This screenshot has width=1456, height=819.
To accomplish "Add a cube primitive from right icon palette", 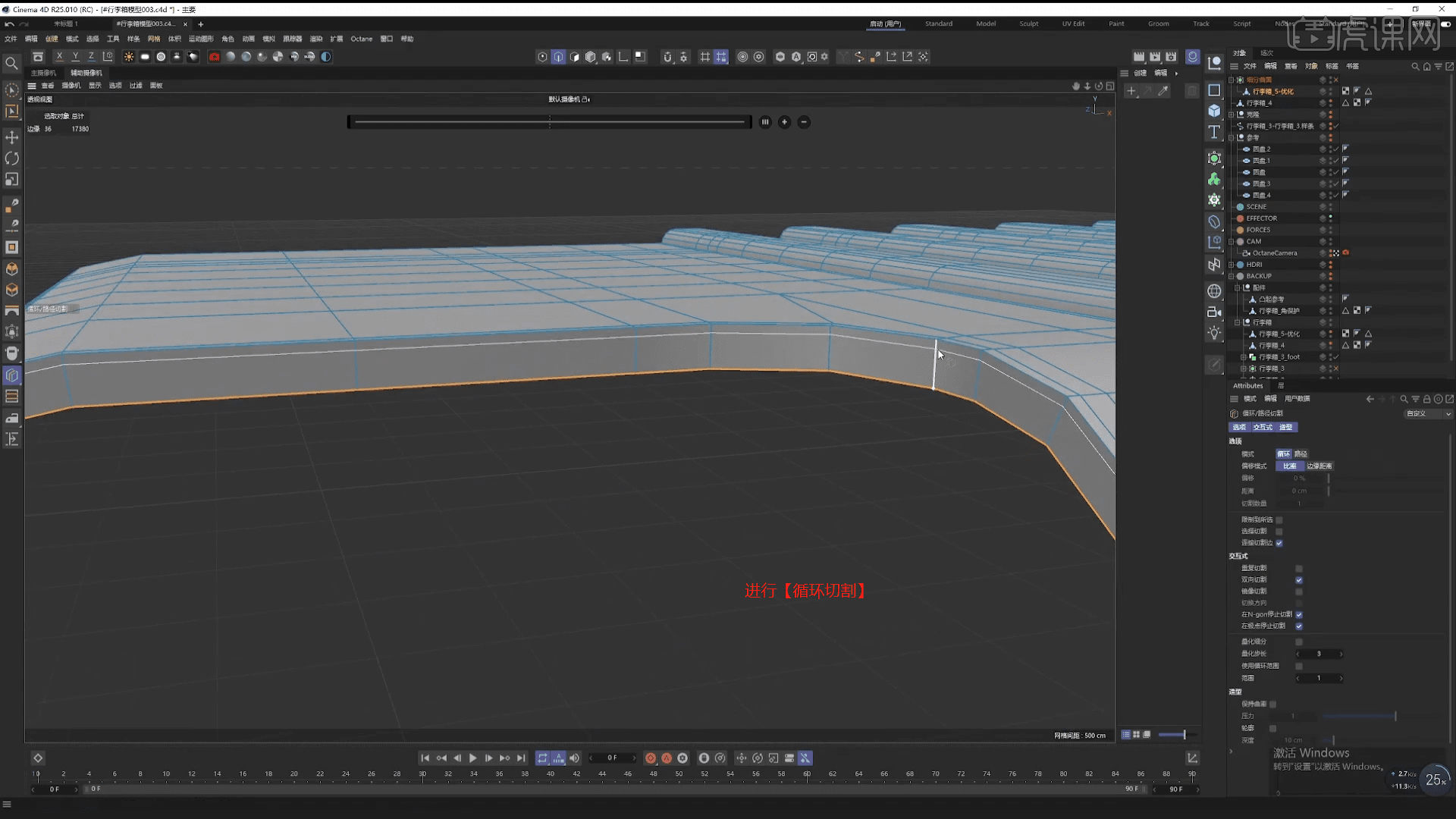I will click(1214, 111).
